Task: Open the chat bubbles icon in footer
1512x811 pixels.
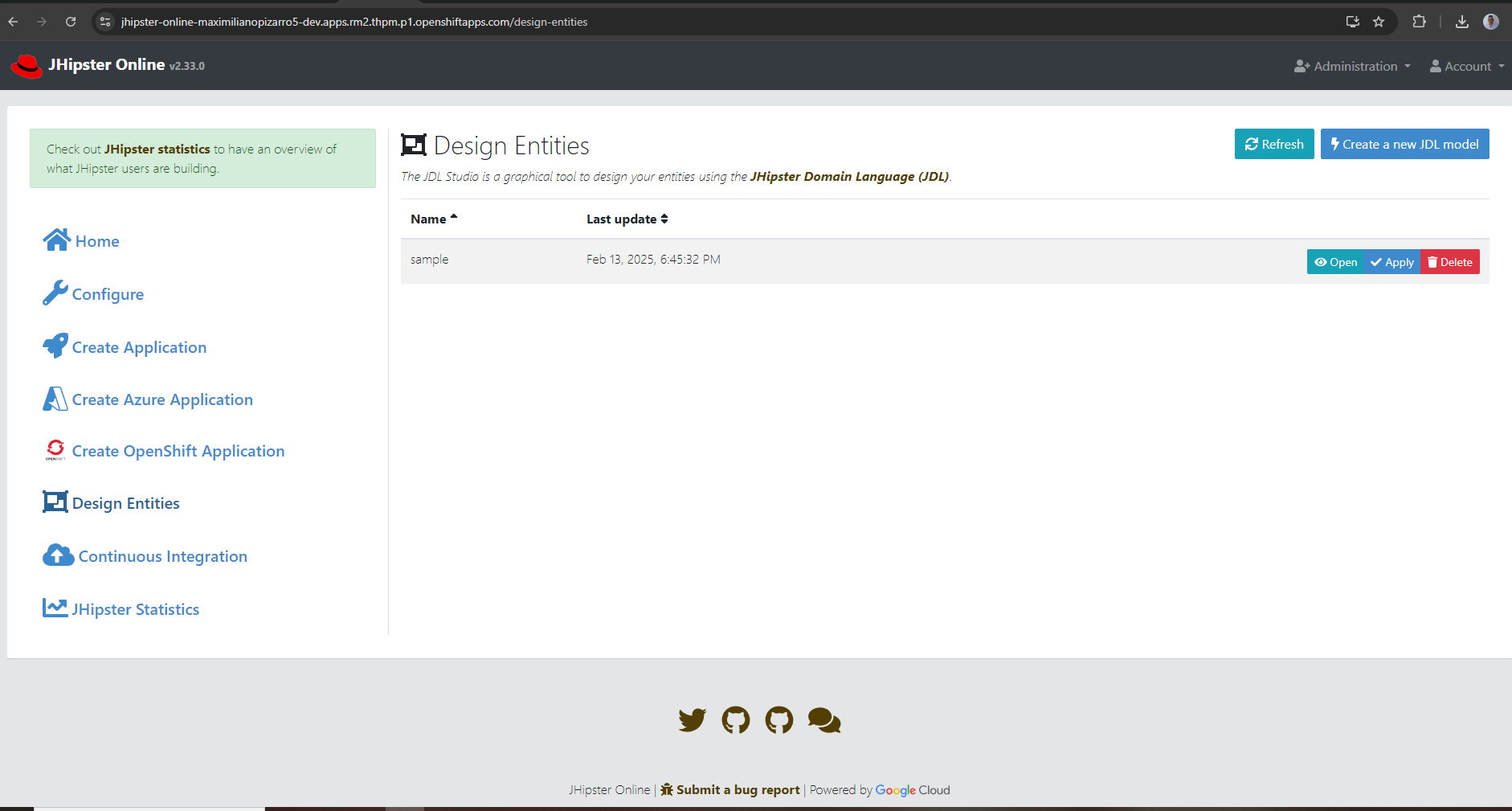Action: [x=824, y=720]
